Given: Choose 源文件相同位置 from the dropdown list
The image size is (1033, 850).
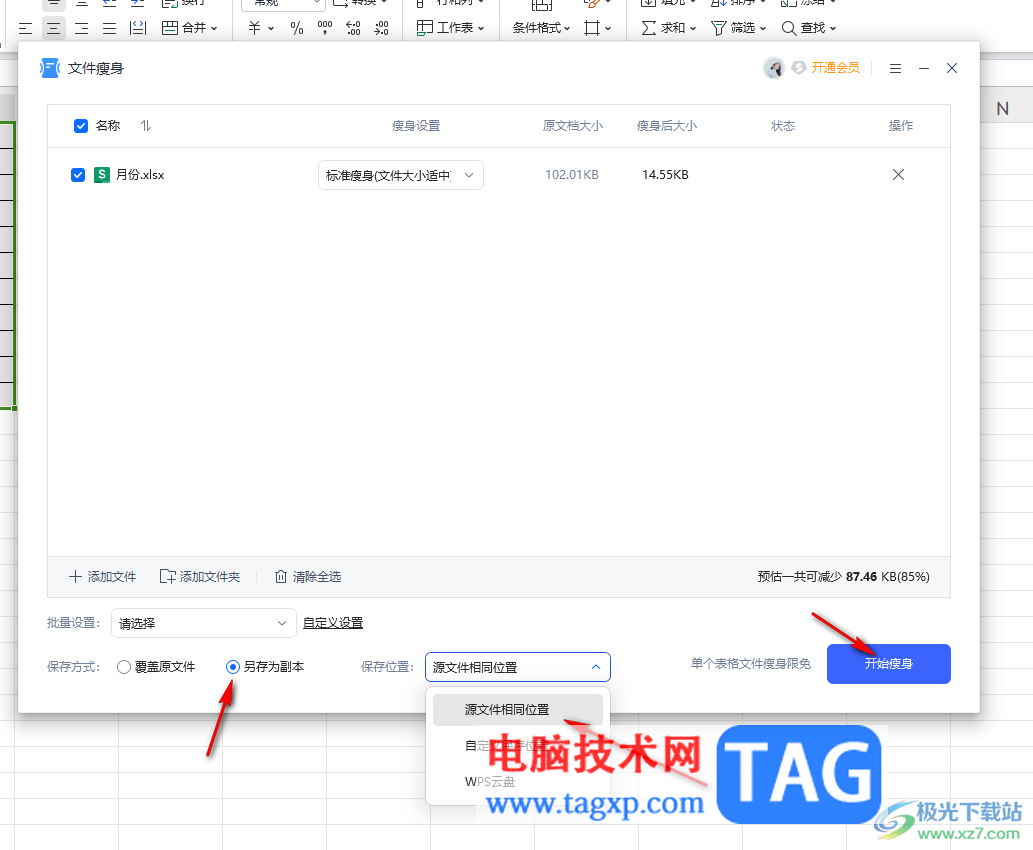Looking at the screenshot, I should click(518, 710).
